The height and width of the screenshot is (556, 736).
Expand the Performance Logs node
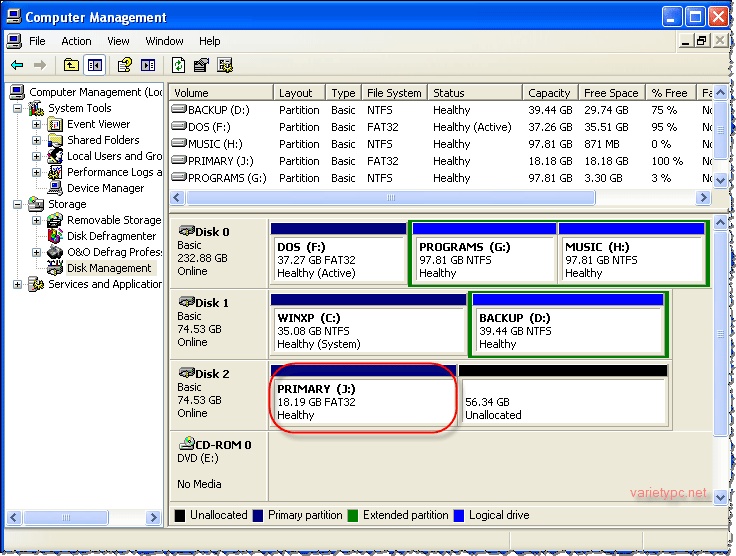(x=36, y=172)
